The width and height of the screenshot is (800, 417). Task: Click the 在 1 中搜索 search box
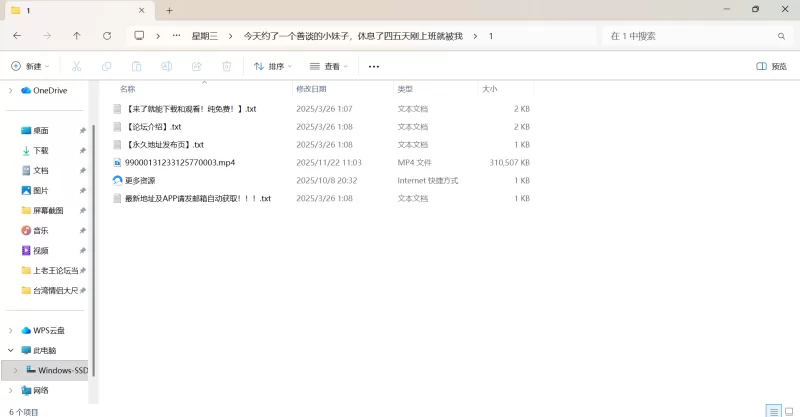pos(690,35)
